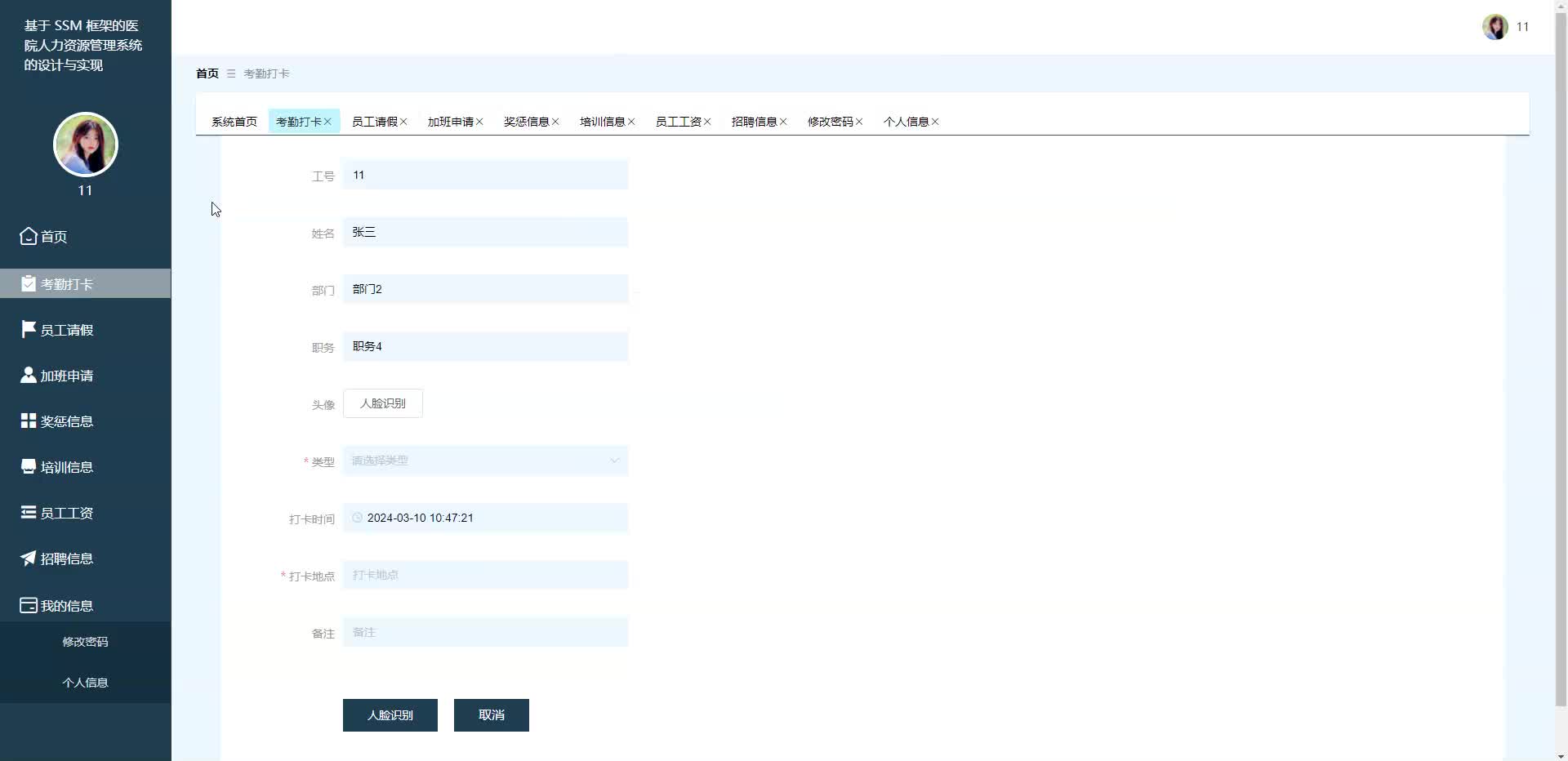Click the 加班申请 person icon in sidebar

27,375
